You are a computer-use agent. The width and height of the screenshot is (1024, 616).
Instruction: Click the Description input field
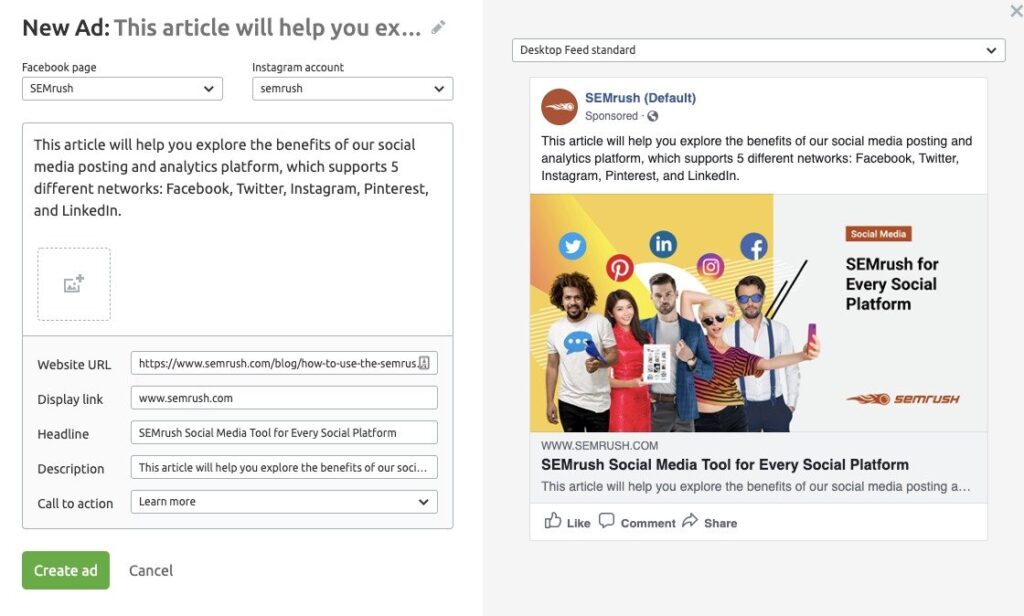tap(284, 467)
